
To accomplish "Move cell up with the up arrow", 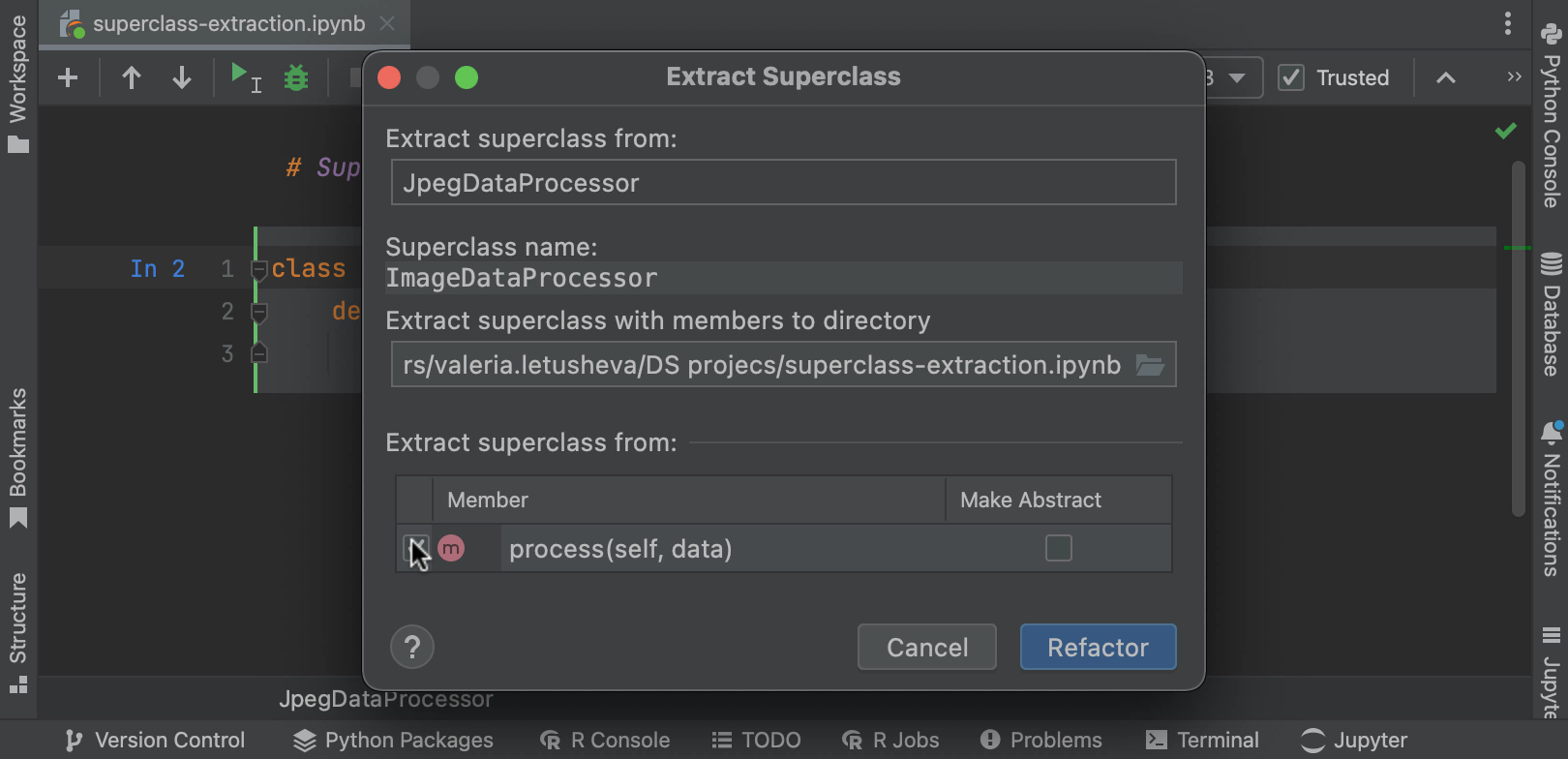I will [x=132, y=78].
